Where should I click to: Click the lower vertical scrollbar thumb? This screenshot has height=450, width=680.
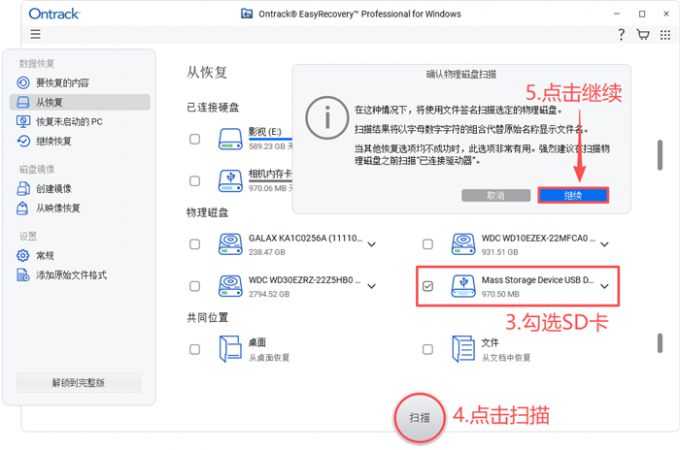coord(660,343)
